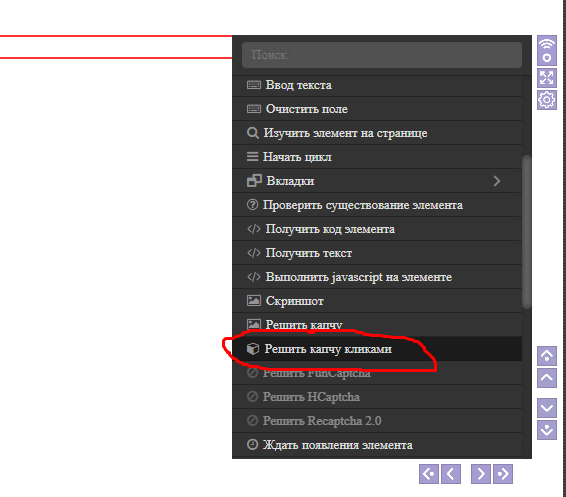Choose Ждать появления элемента

[377, 445]
